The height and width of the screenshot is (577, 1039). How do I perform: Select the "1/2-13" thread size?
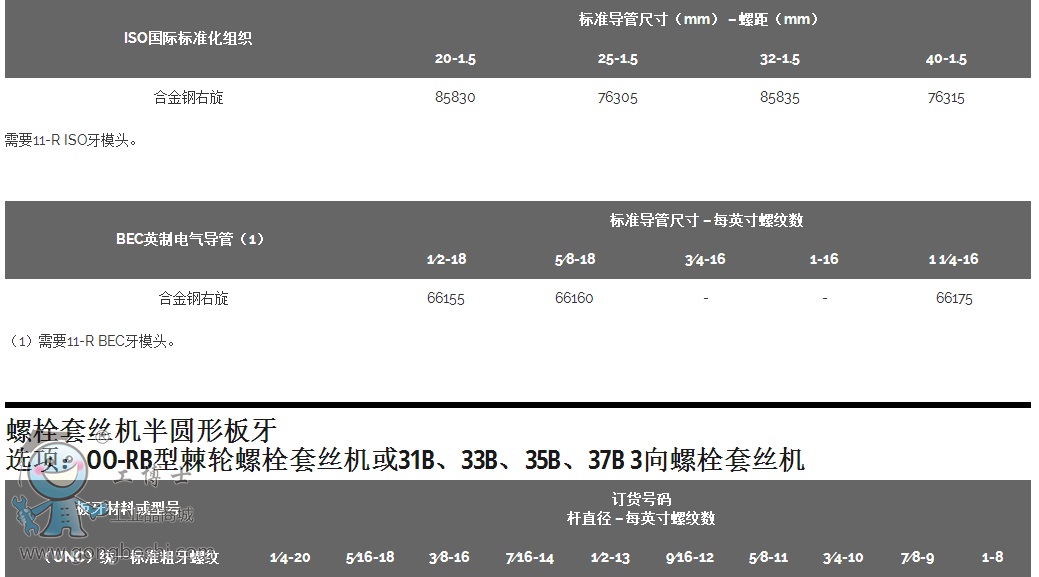click(610, 558)
